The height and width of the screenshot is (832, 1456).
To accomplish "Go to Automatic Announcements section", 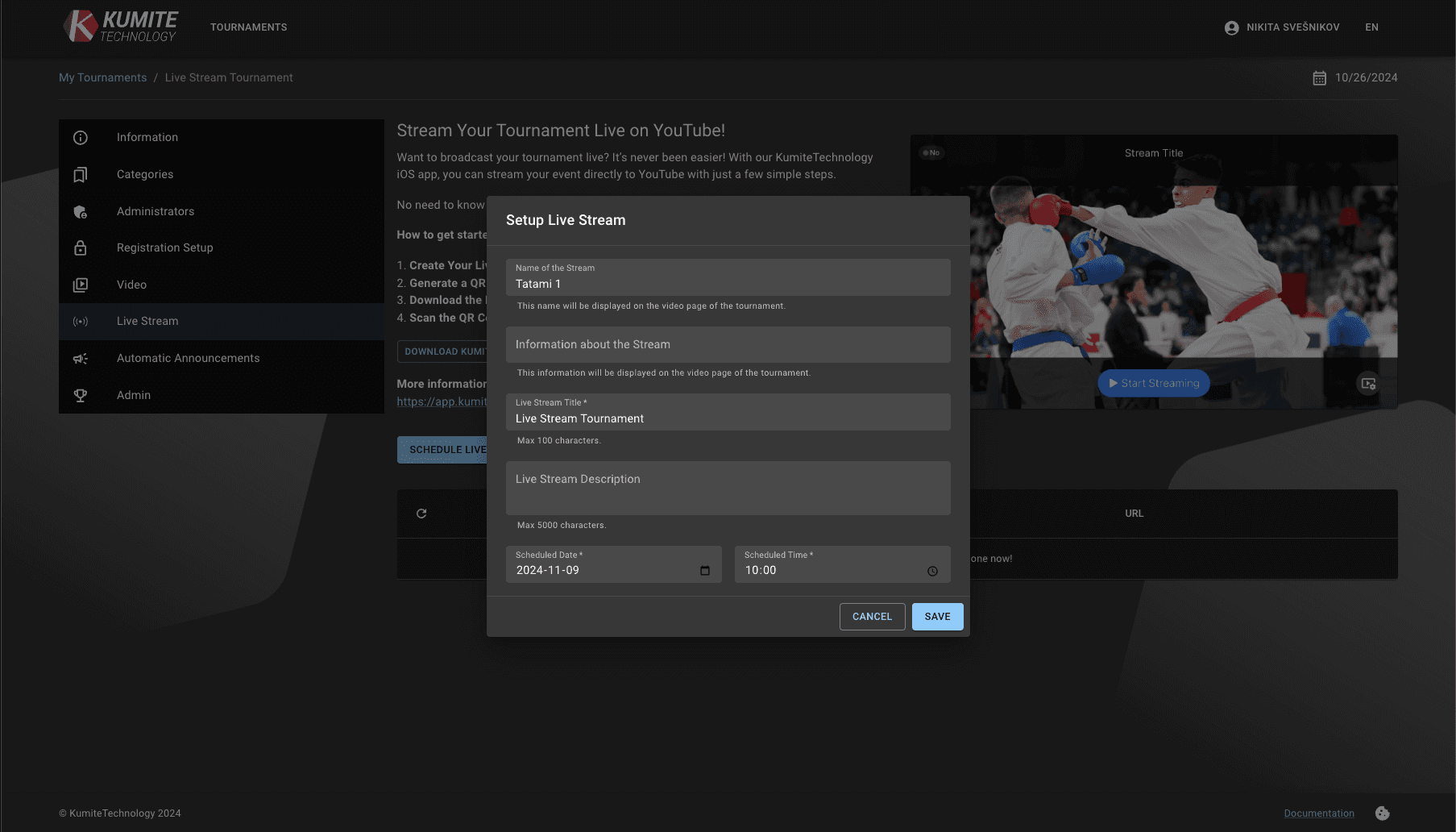I will pos(188,359).
